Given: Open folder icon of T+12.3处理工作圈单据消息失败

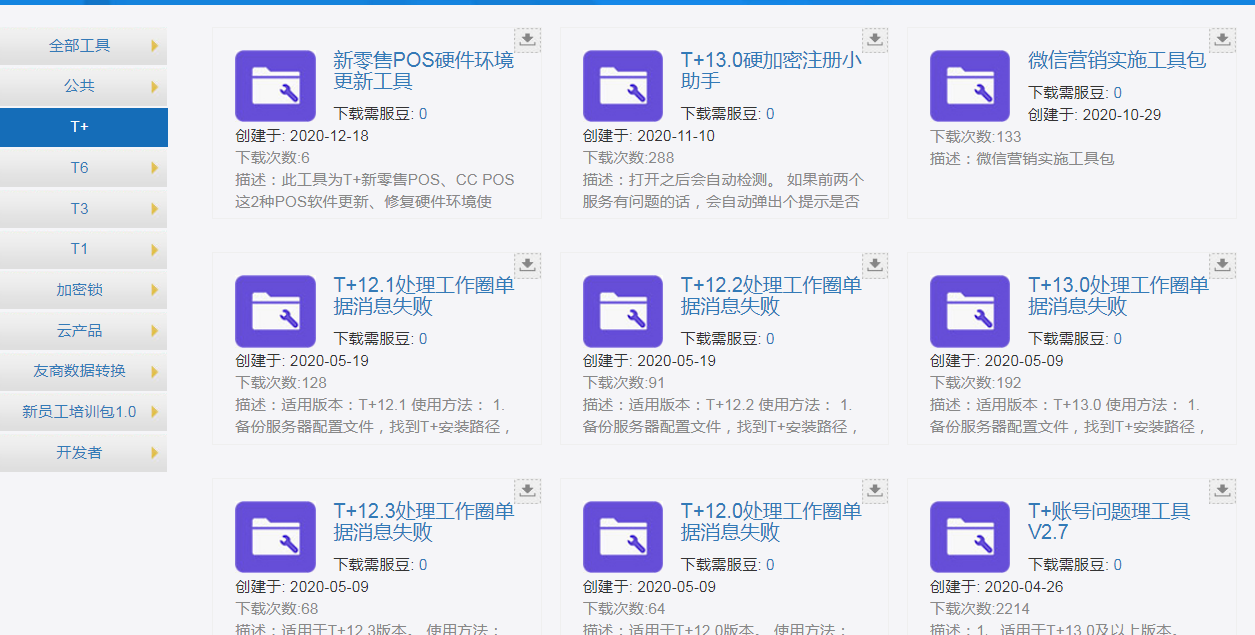Looking at the screenshot, I should [275, 537].
